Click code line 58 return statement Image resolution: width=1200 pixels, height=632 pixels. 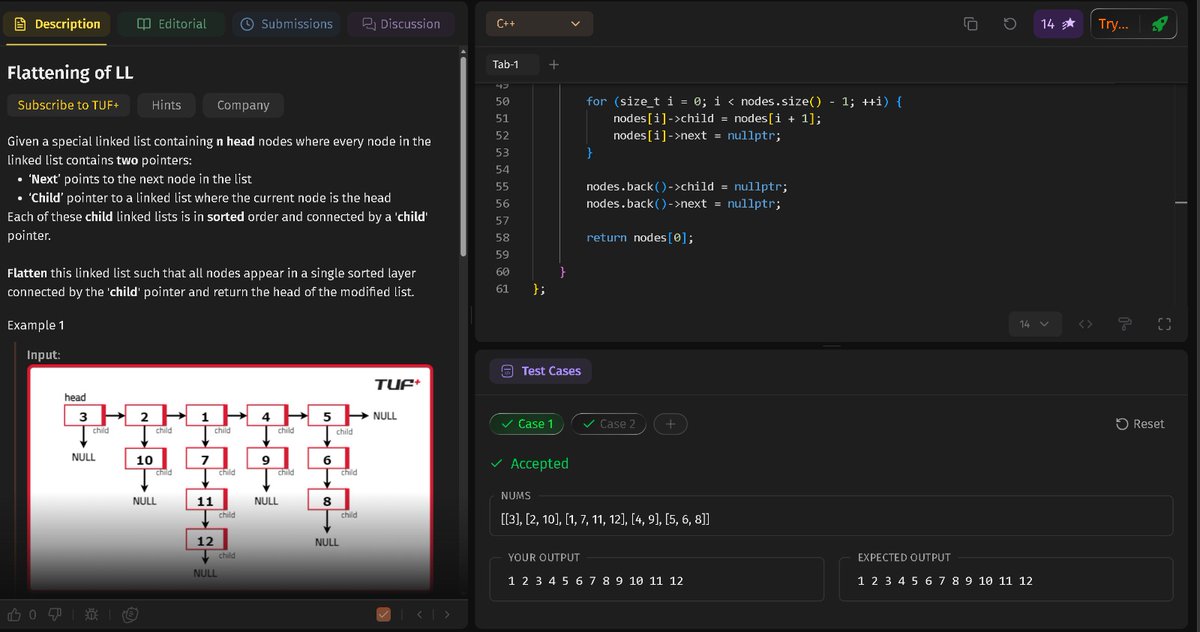click(x=639, y=238)
